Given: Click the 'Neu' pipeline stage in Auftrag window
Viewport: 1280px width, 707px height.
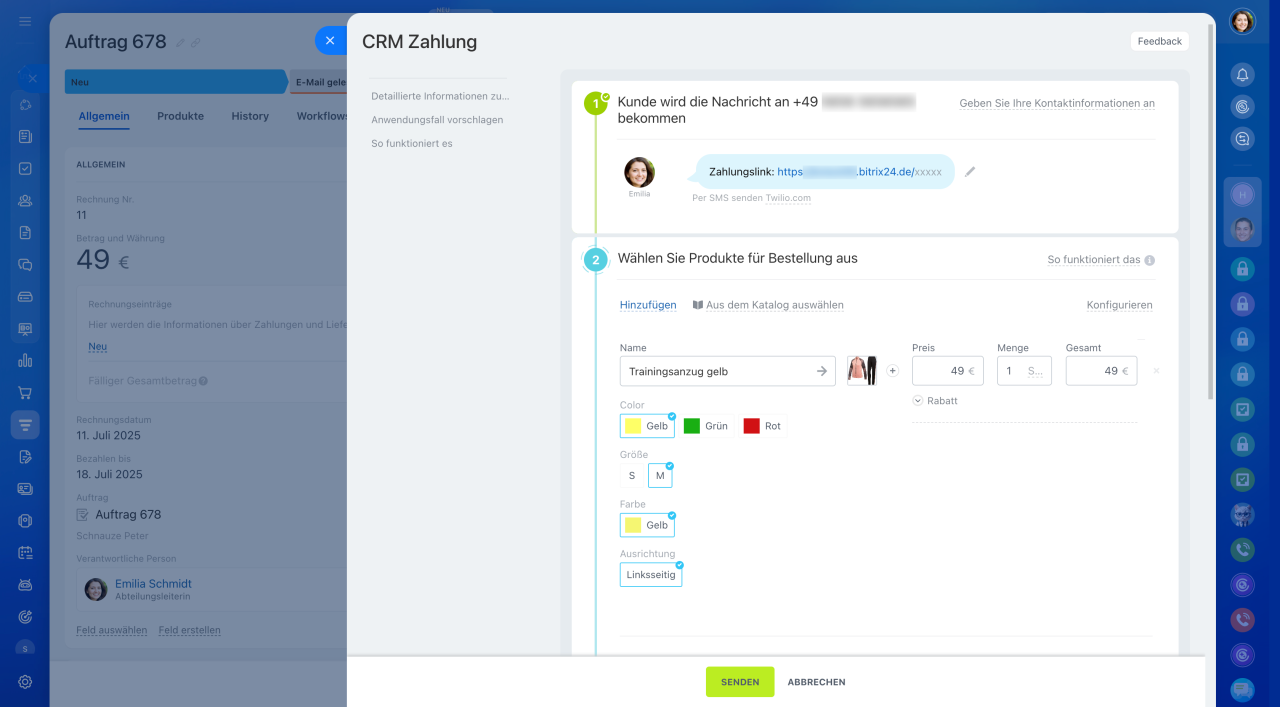Looking at the screenshot, I should [x=176, y=82].
